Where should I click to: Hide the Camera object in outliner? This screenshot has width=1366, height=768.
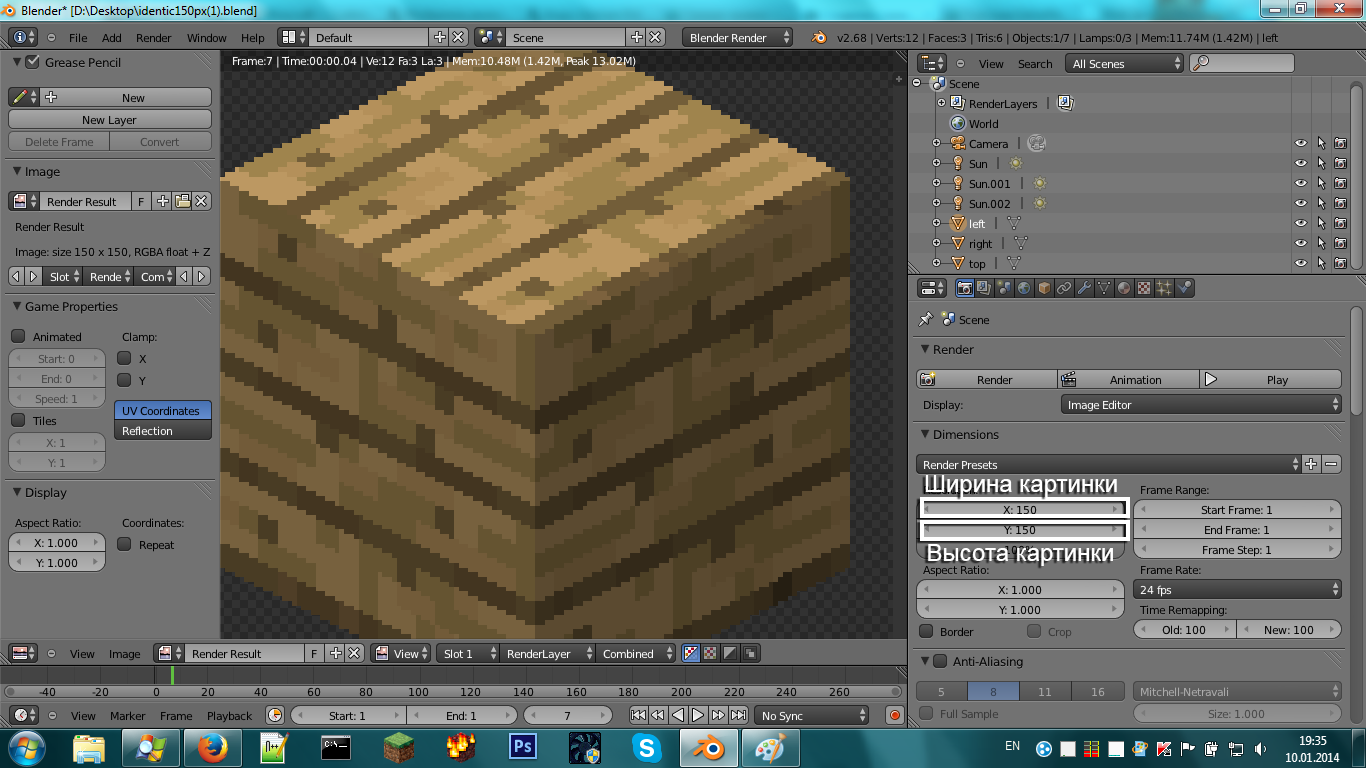click(x=1301, y=143)
